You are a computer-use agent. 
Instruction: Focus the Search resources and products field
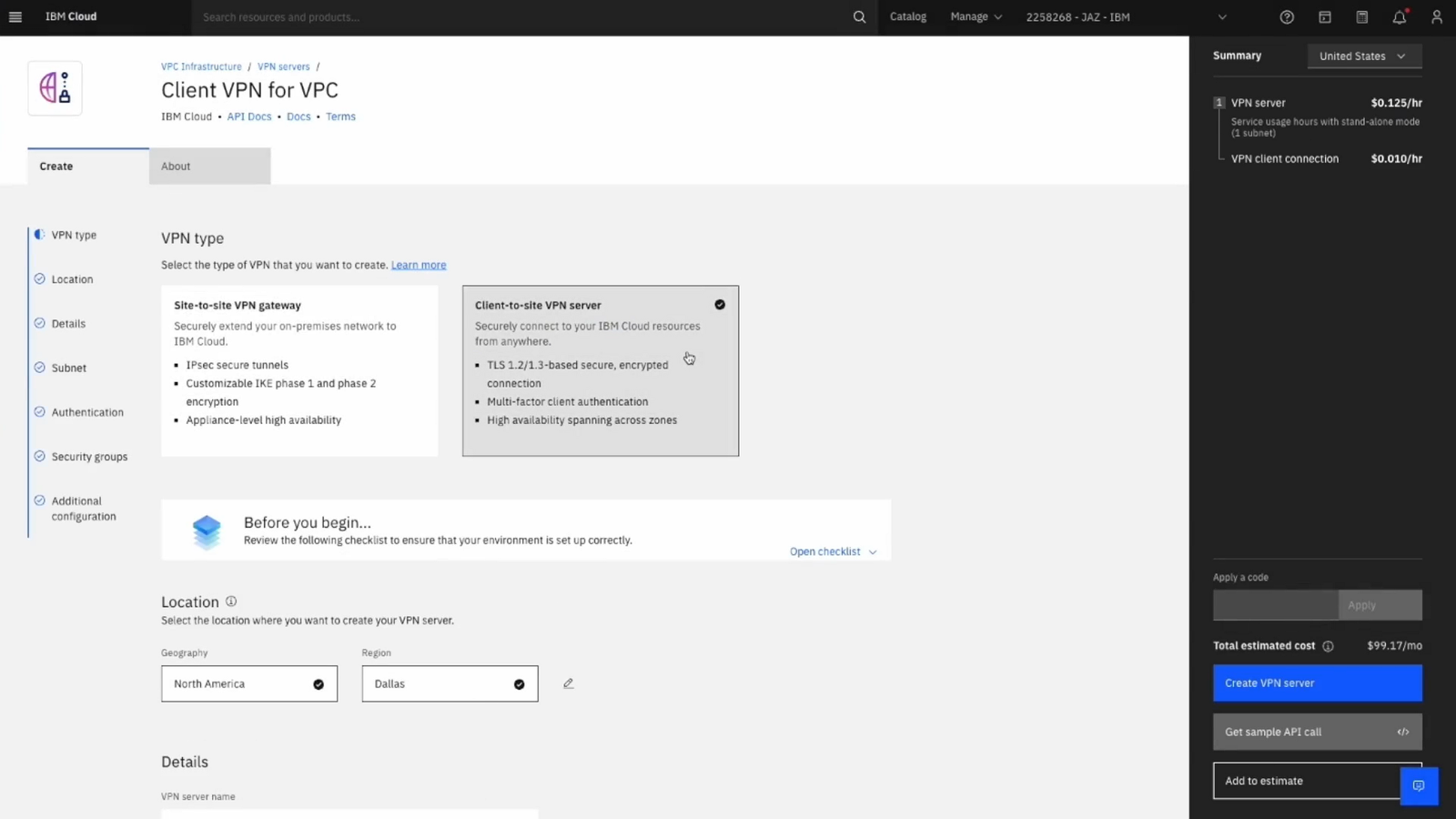point(523,16)
